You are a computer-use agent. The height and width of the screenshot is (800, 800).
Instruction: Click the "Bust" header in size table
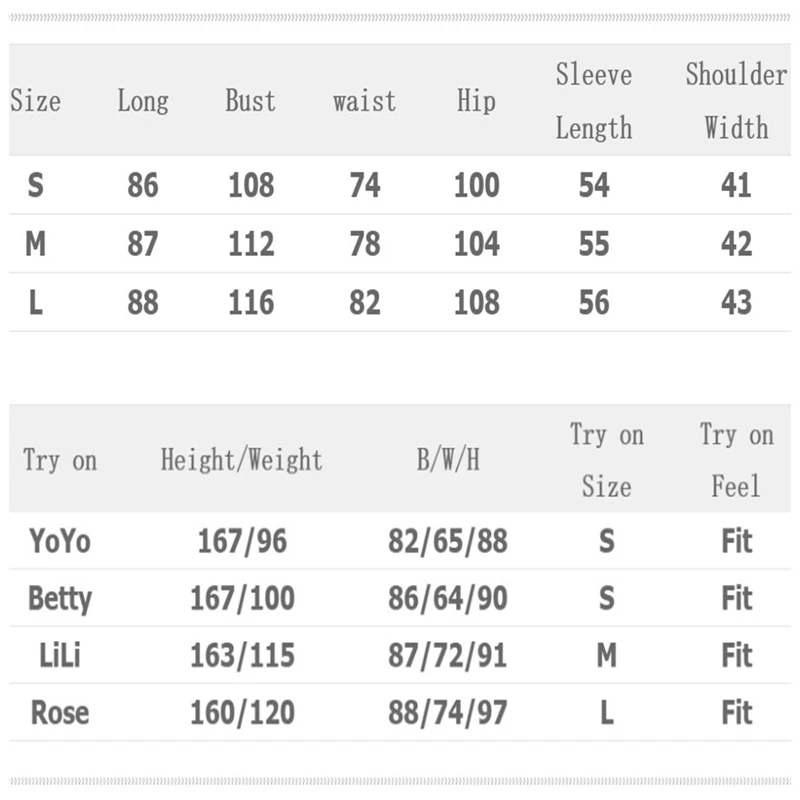click(x=250, y=101)
